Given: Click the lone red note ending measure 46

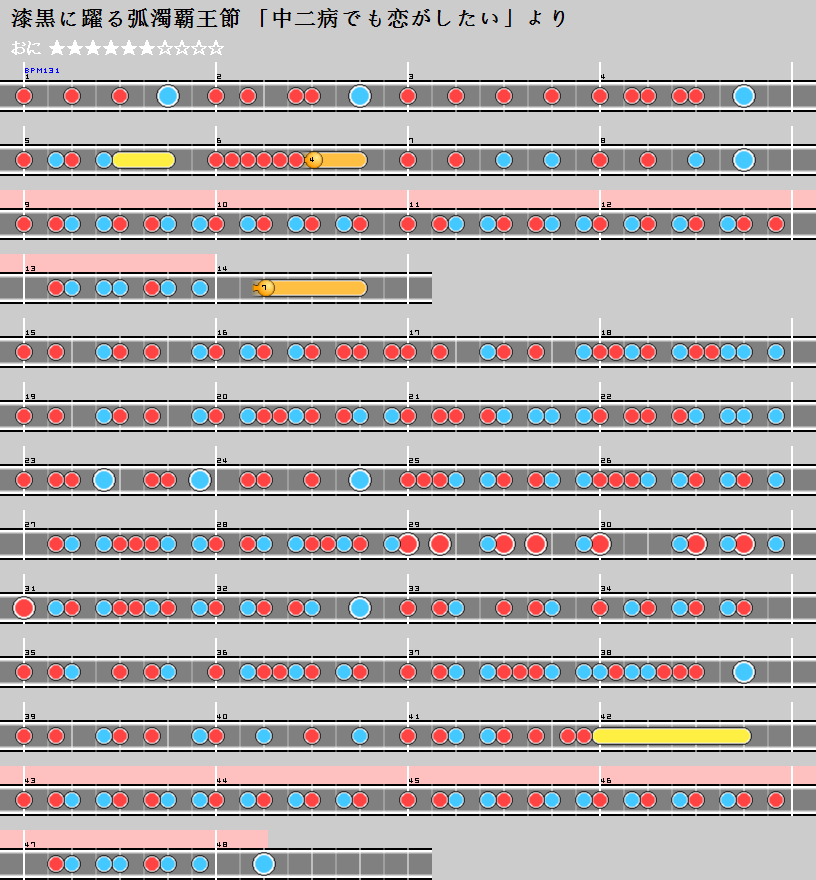Looking at the screenshot, I should pos(776,800).
